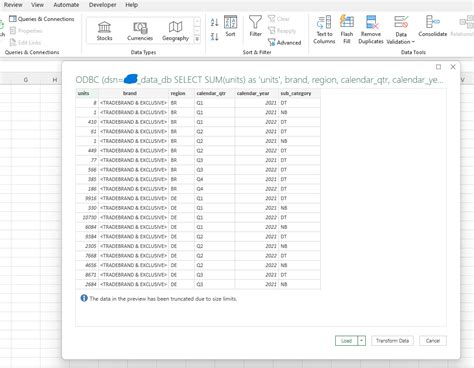Open the View ribbon tab
Viewport: 474px width, 368px height.
pos(37,5)
